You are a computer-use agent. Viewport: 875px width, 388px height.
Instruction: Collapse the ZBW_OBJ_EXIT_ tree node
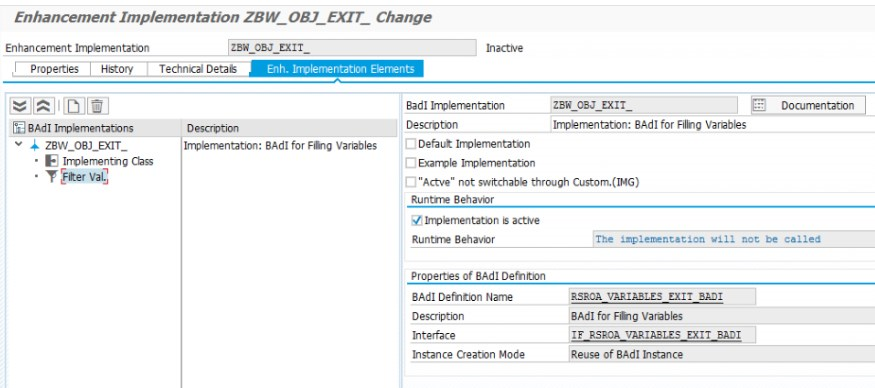click(19, 145)
